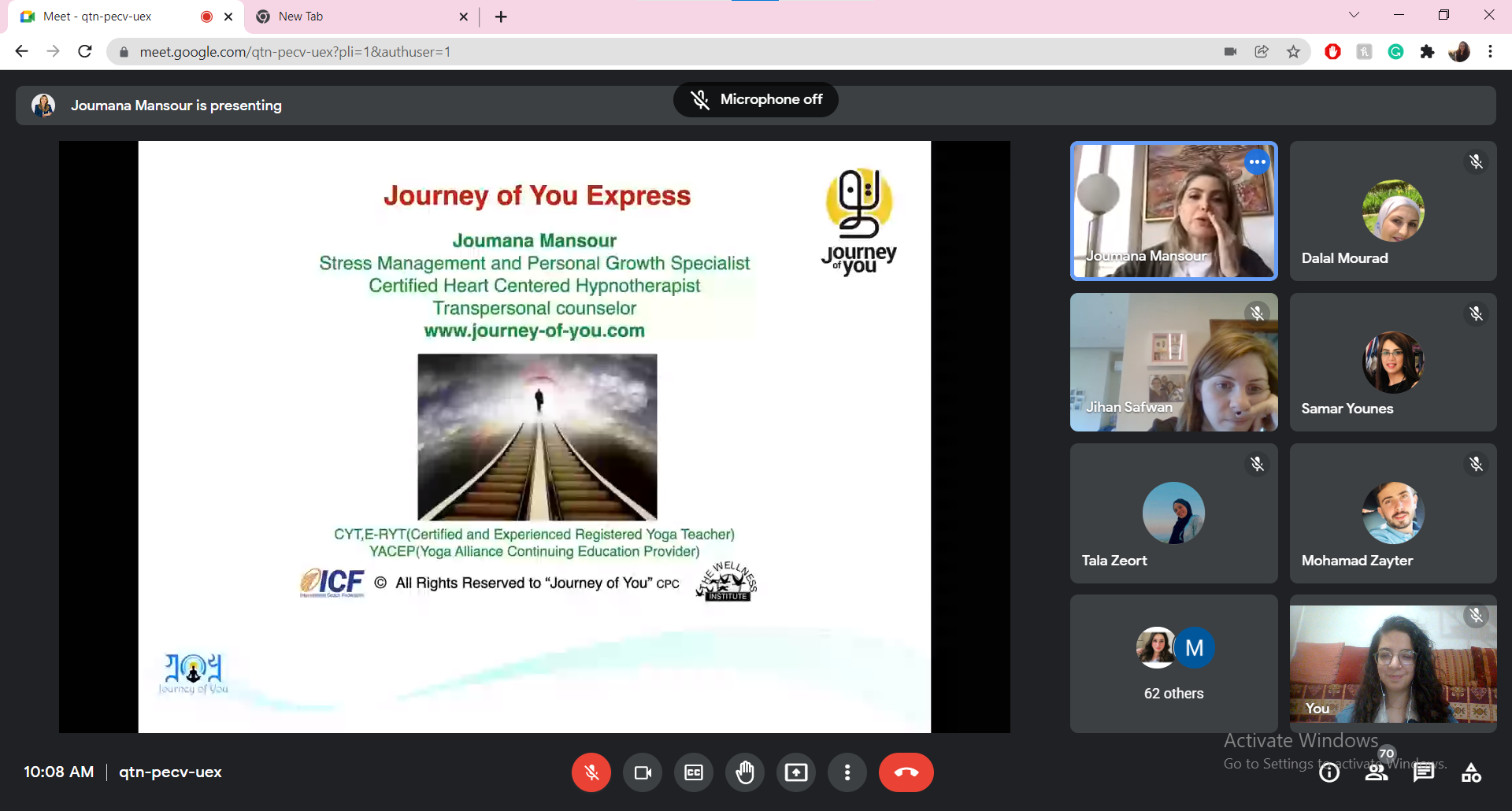Unmute the microphone in the bottom bar
Viewport: 1512px width, 811px height.
[x=591, y=772]
